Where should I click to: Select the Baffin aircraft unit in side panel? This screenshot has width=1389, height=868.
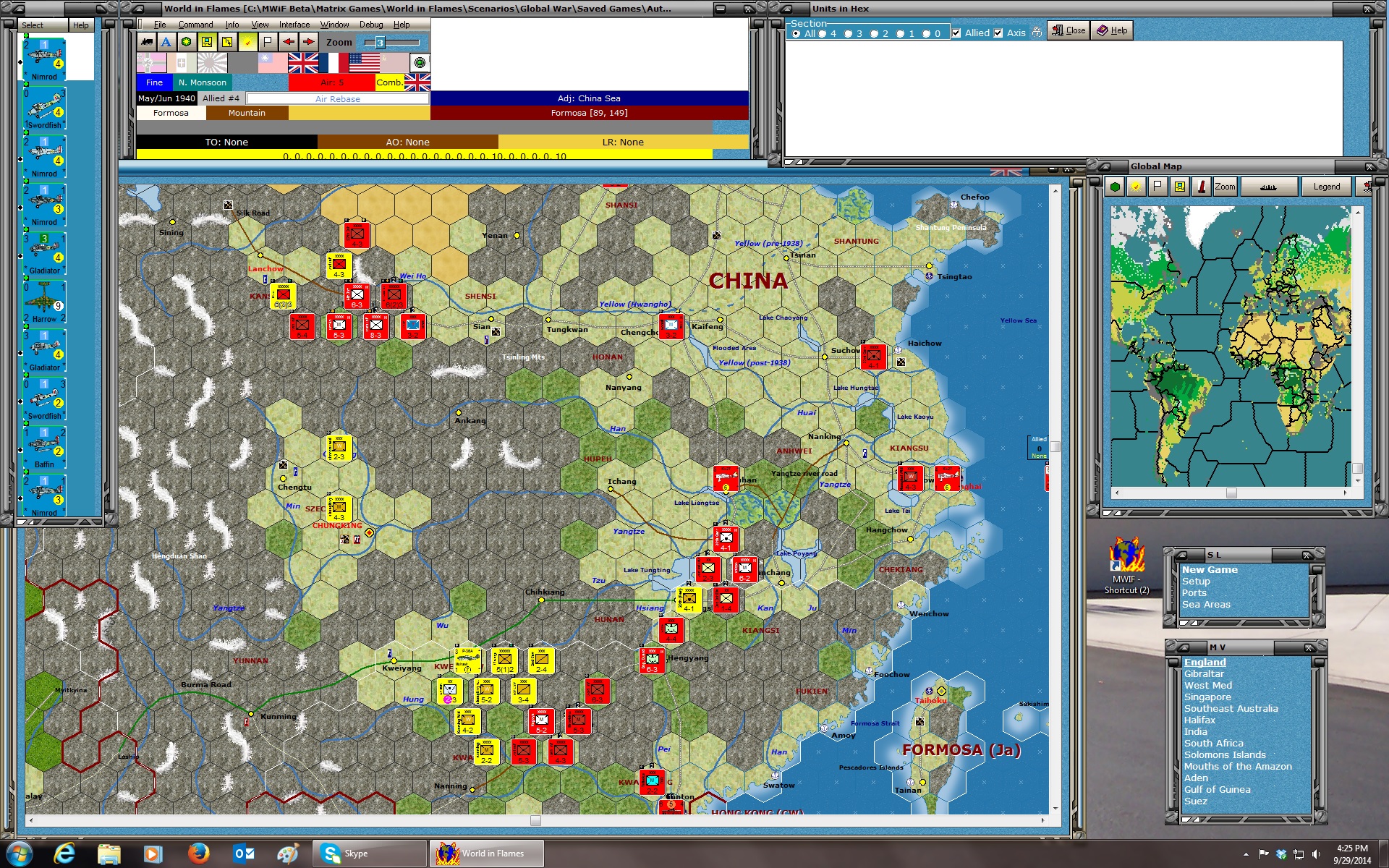[x=44, y=448]
